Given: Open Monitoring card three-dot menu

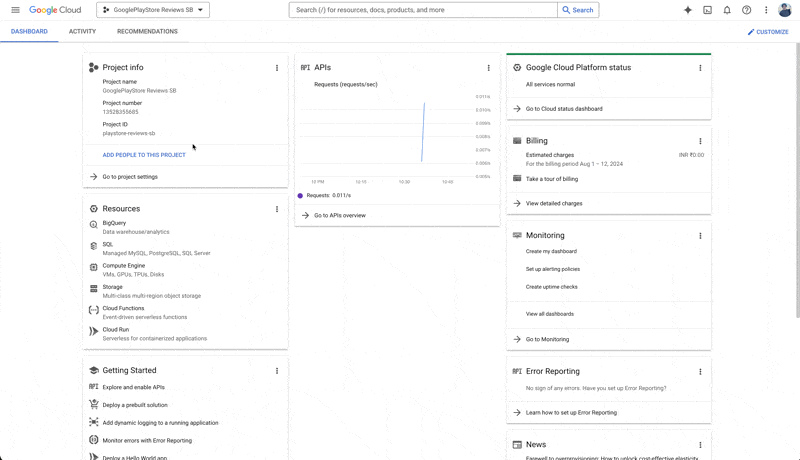Looking at the screenshot, I should point(700,236).
